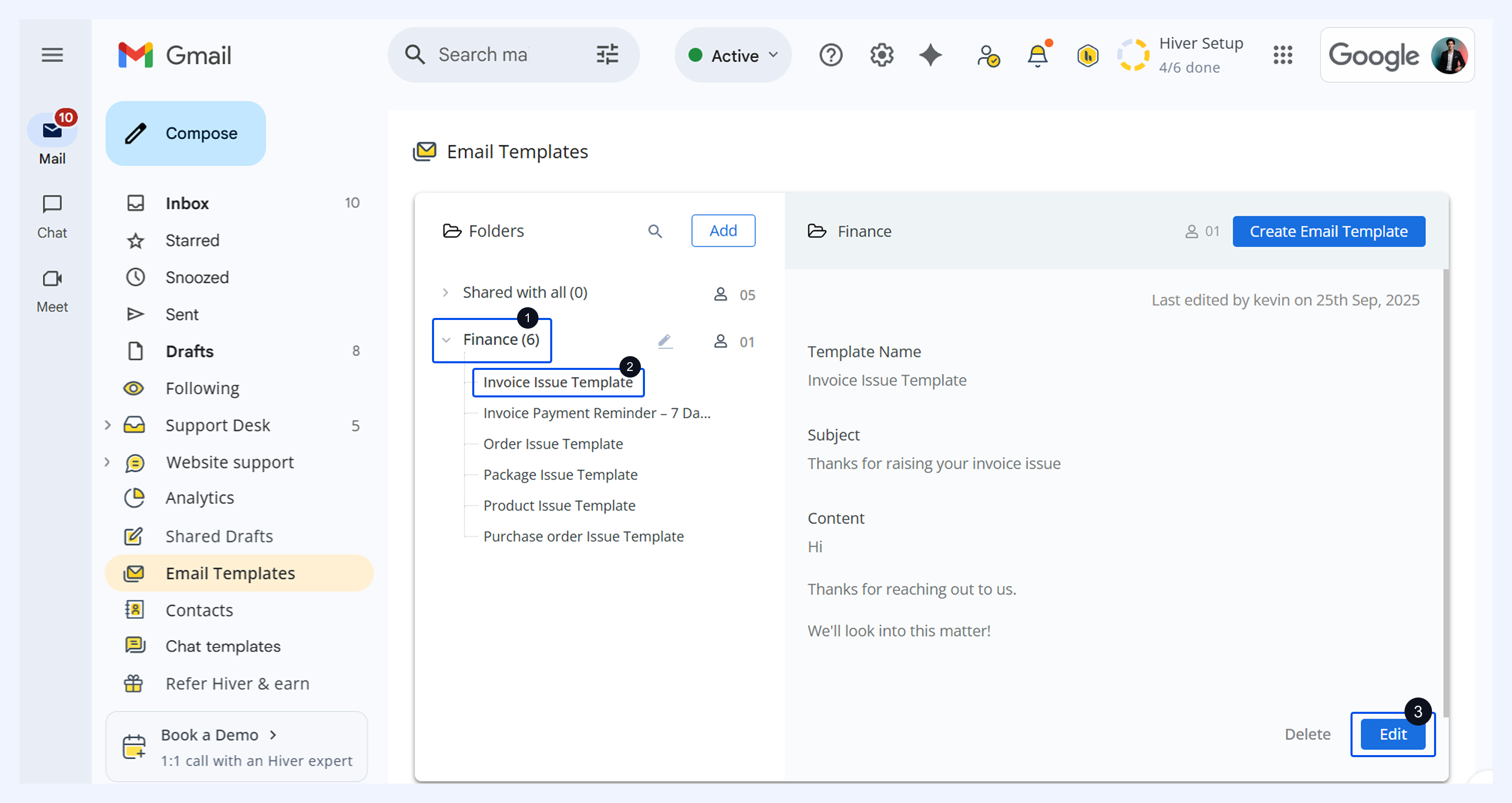Click the Edit button
Screen dimensions: 1512x803
pos(1393,734)
